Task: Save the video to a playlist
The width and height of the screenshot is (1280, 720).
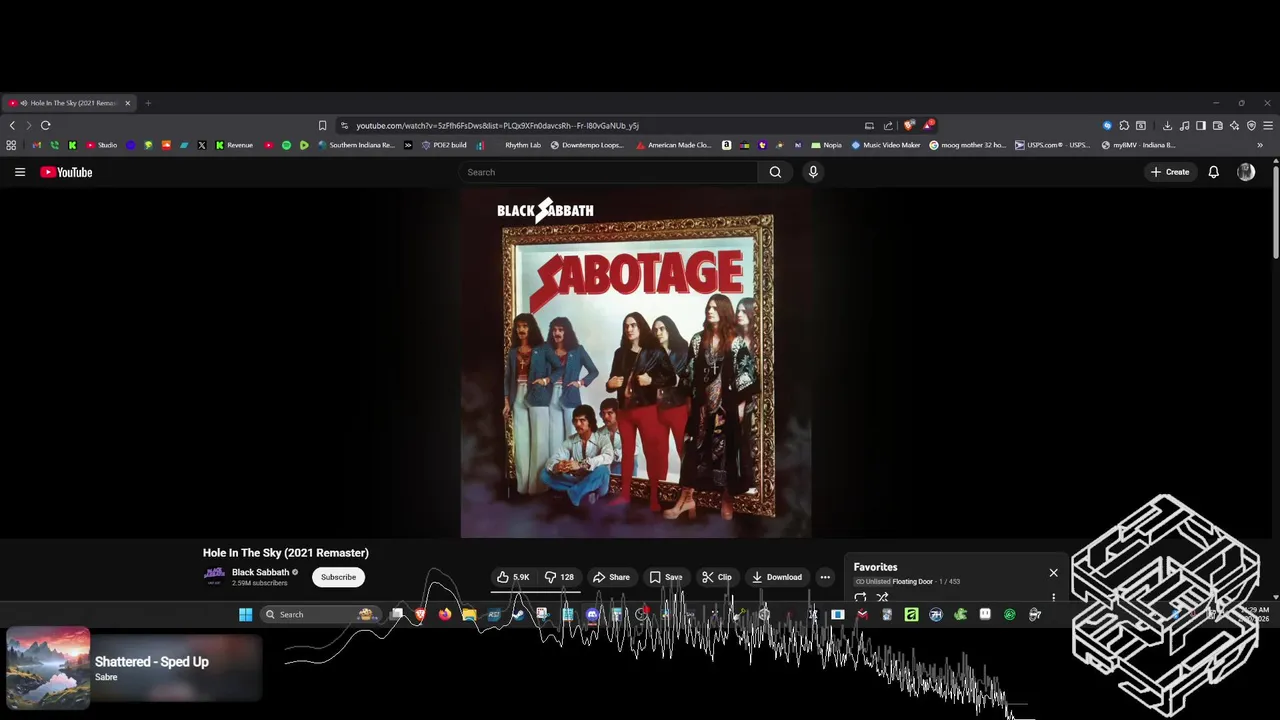Action: (666, 577)
